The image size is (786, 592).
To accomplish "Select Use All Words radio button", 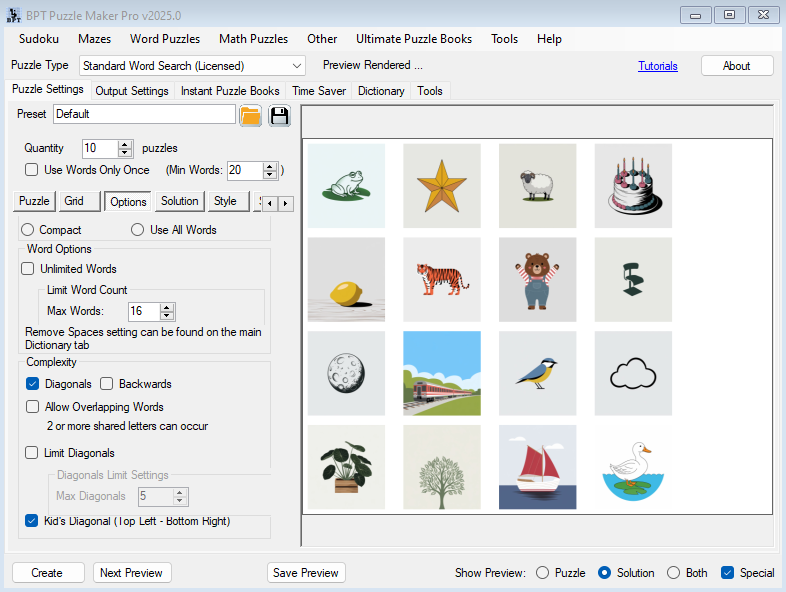I will coord(137,230).
